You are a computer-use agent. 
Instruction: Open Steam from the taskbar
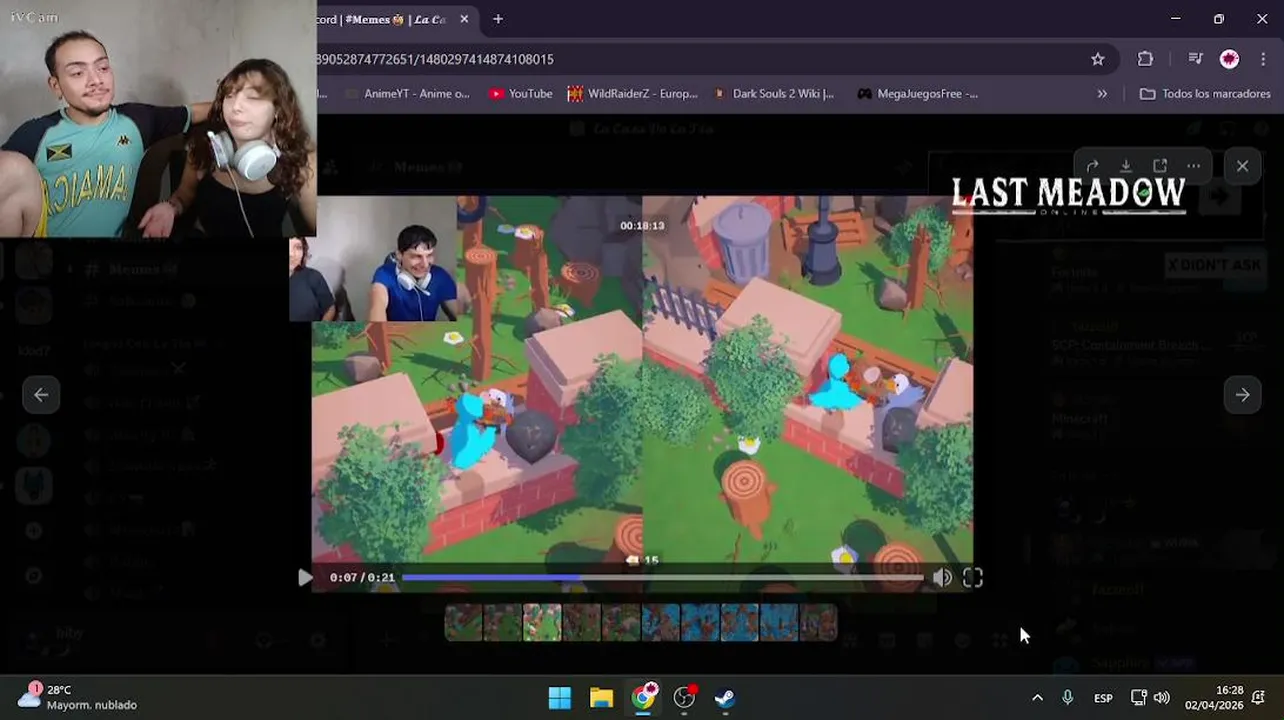tap(725, 697)
